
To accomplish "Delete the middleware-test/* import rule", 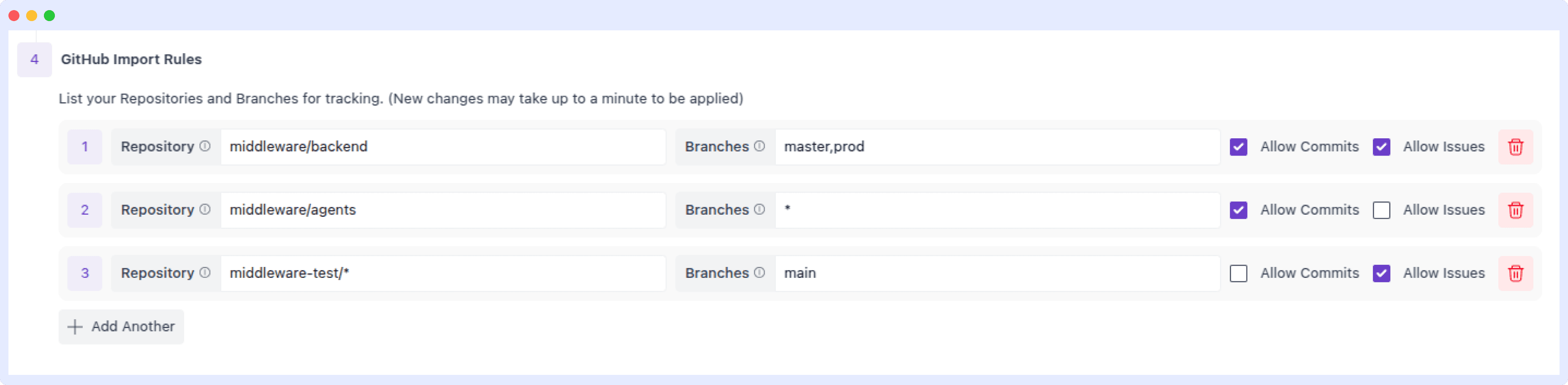I will 1516,273.
